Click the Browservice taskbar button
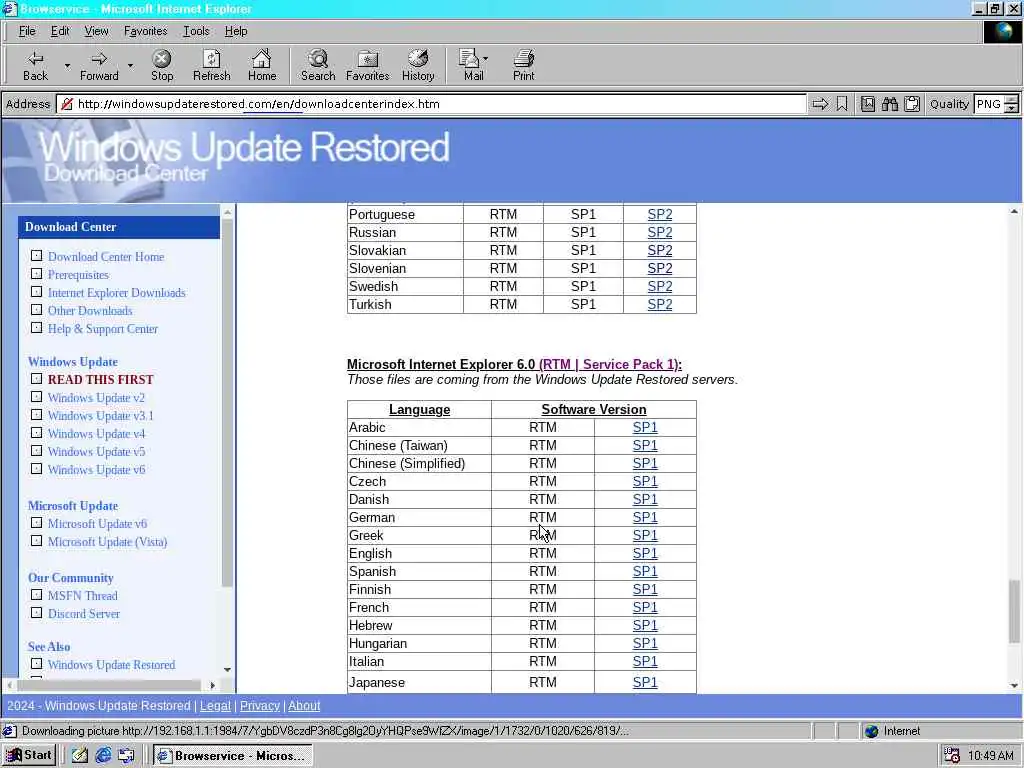Screen dimensions: 1024x768 [x=233, y=756]
